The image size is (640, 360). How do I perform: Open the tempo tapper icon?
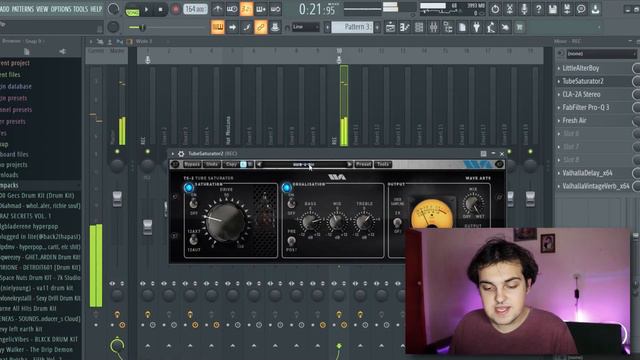pyautogui.click(x=491, y=27)
